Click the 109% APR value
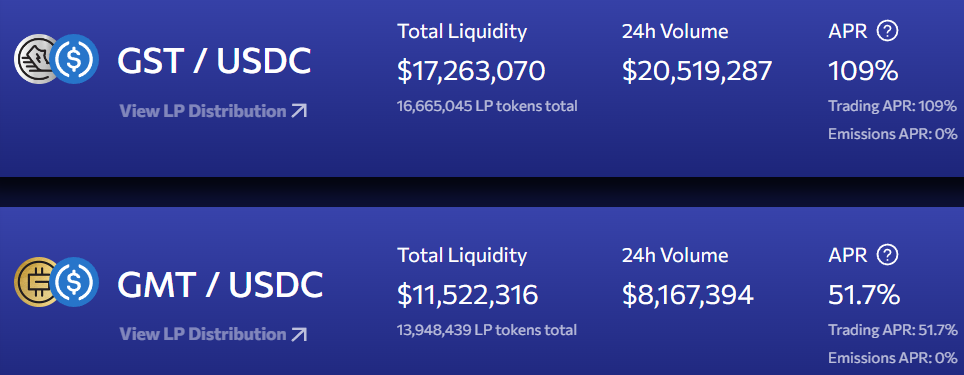This screenshot has width=964, height=375. (x=863, y=71)
